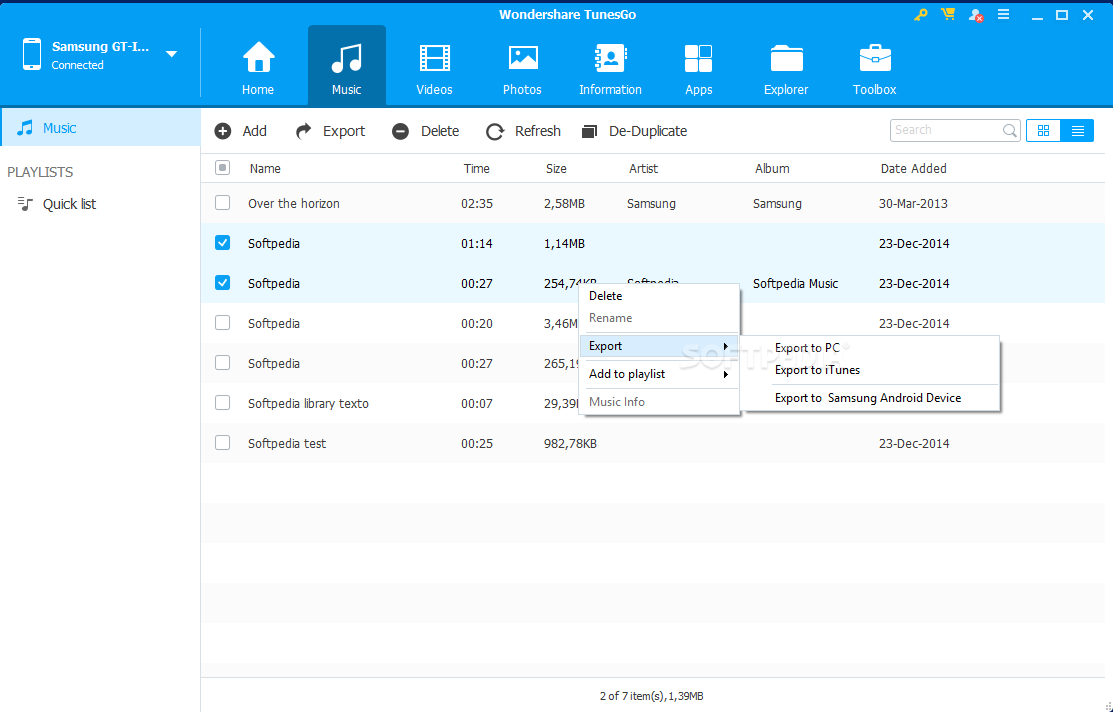Click the Softpedia Music album cell

(795, 284)
